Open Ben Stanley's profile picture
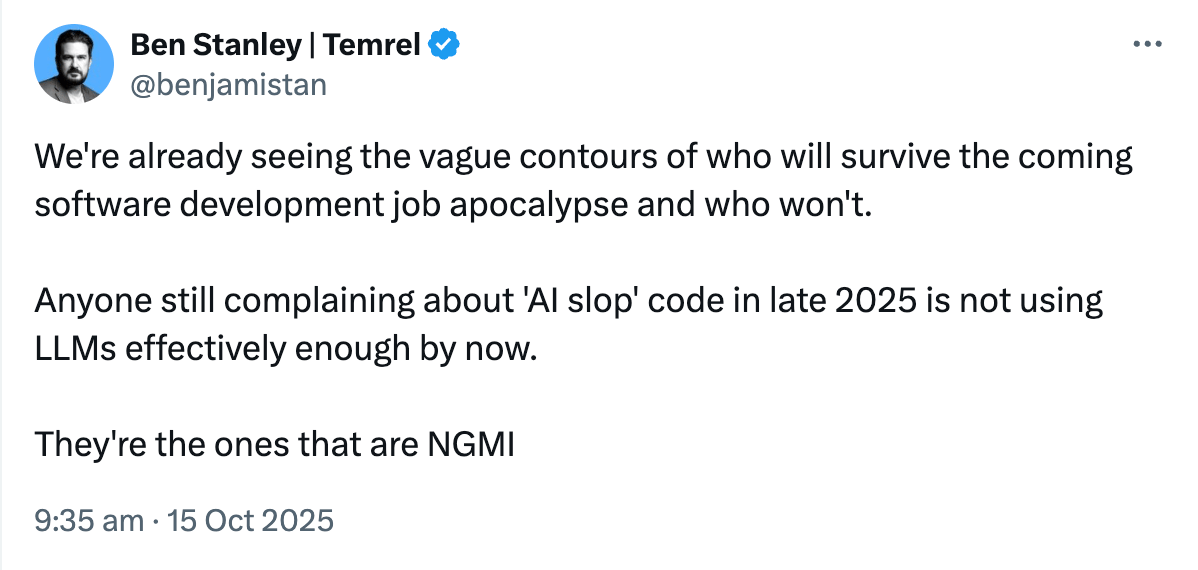Screen dimensions: 1198x570 (74, 64)
